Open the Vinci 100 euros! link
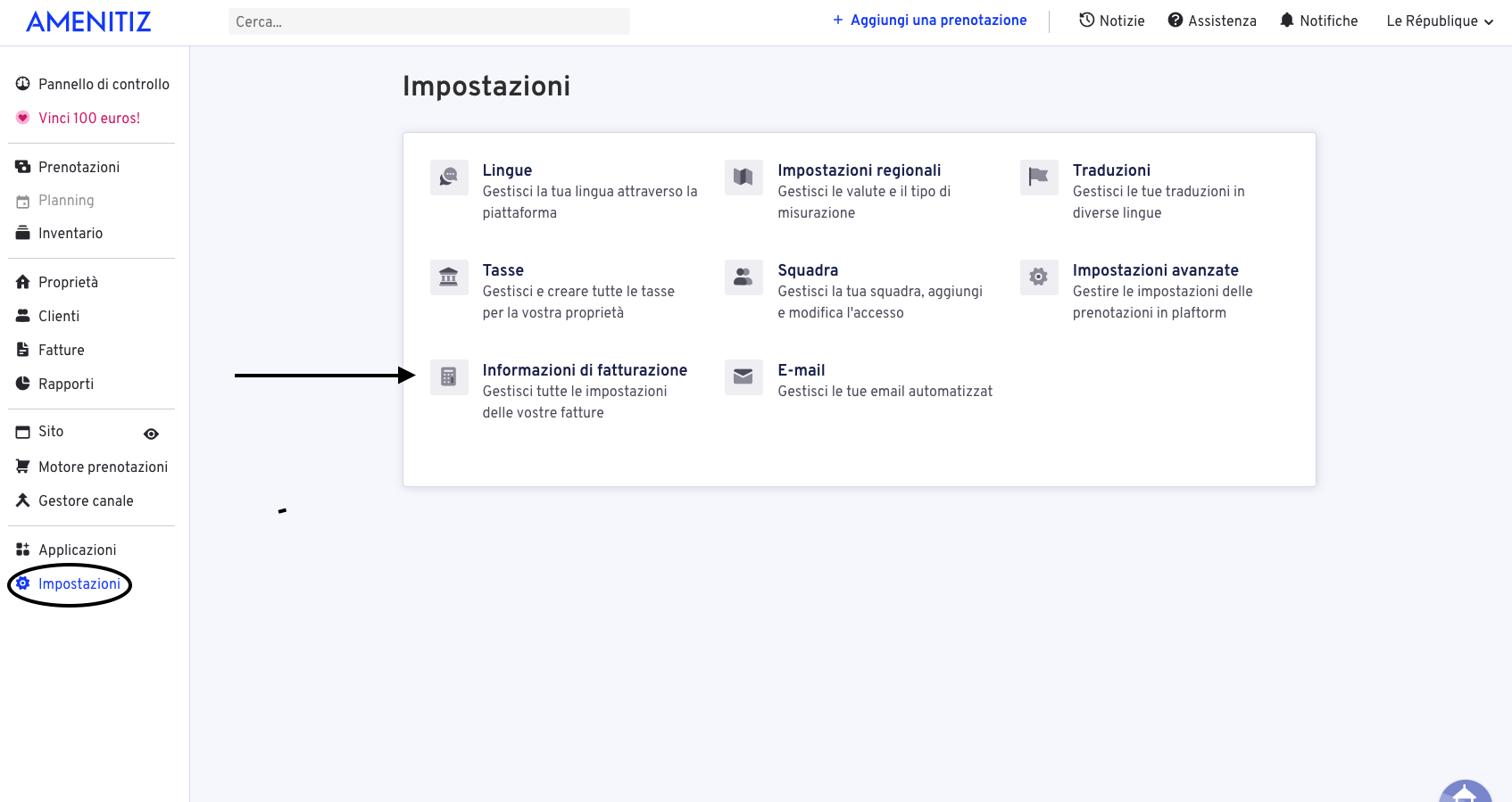Viewport: 1512px width, 802px height. point(88,119)
